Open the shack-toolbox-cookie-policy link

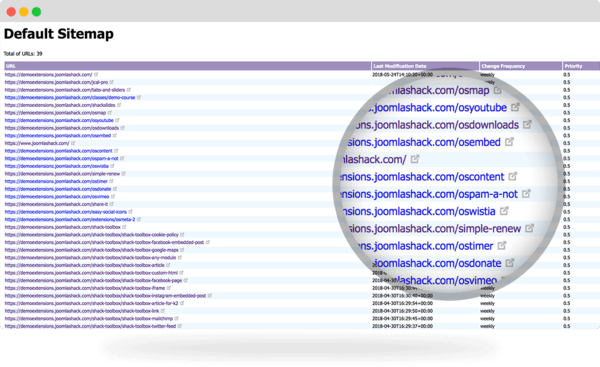tap(91, 235)
